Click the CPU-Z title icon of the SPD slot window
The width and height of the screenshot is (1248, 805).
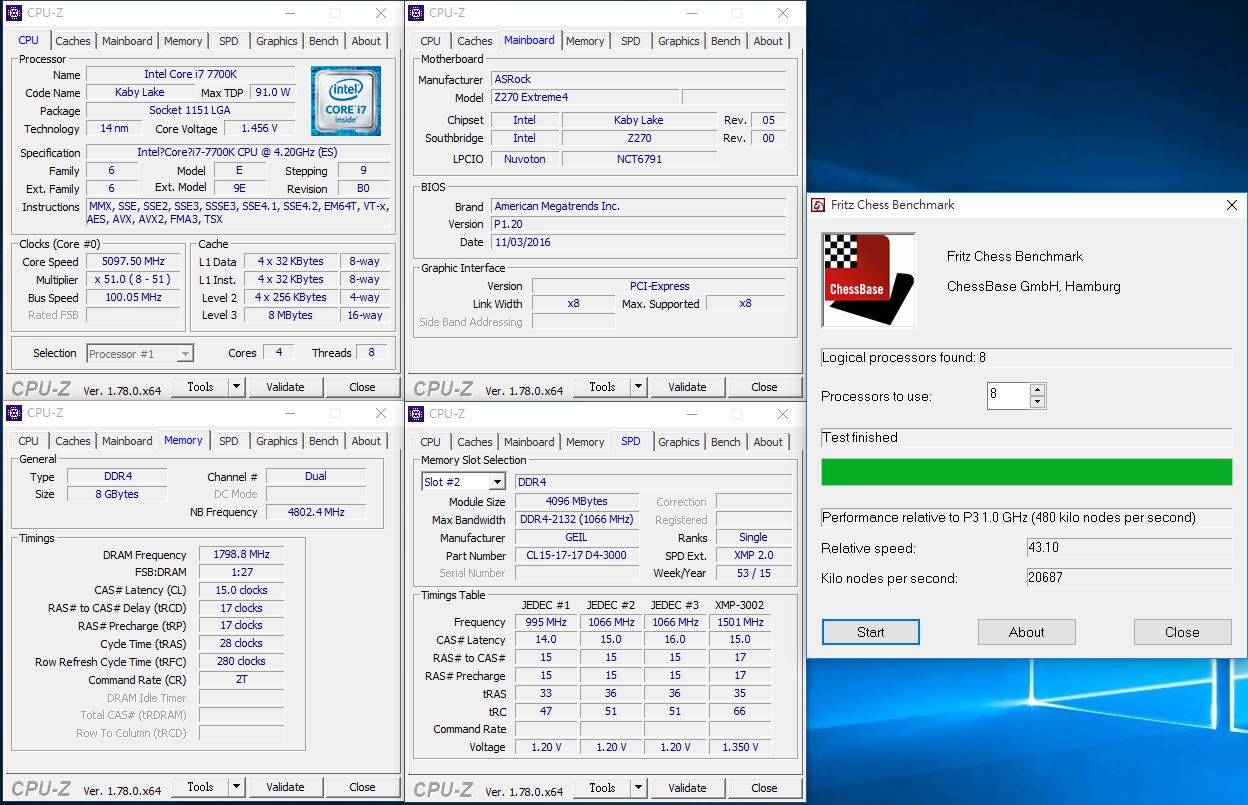click(416, 413)
